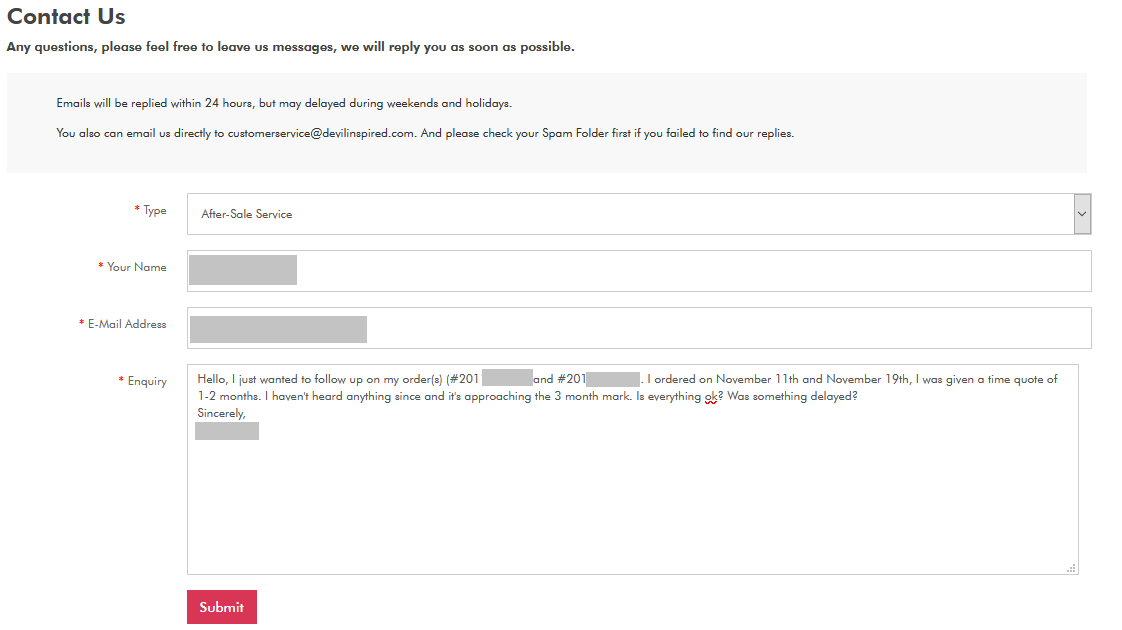The image size is (1122, 630).
Task: Click the "After-Sale Service" selected value
Action: [246, 214]
